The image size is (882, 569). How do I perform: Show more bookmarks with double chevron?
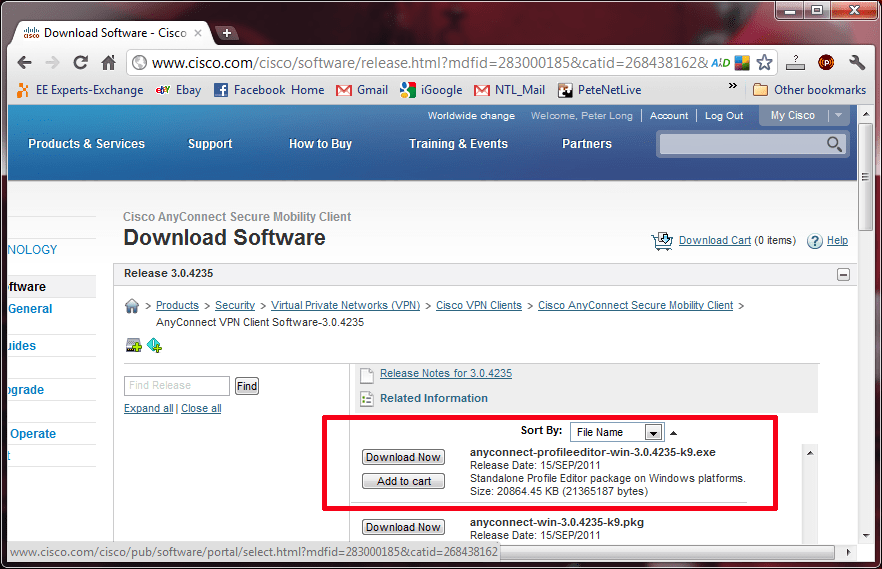click(732, 85)
